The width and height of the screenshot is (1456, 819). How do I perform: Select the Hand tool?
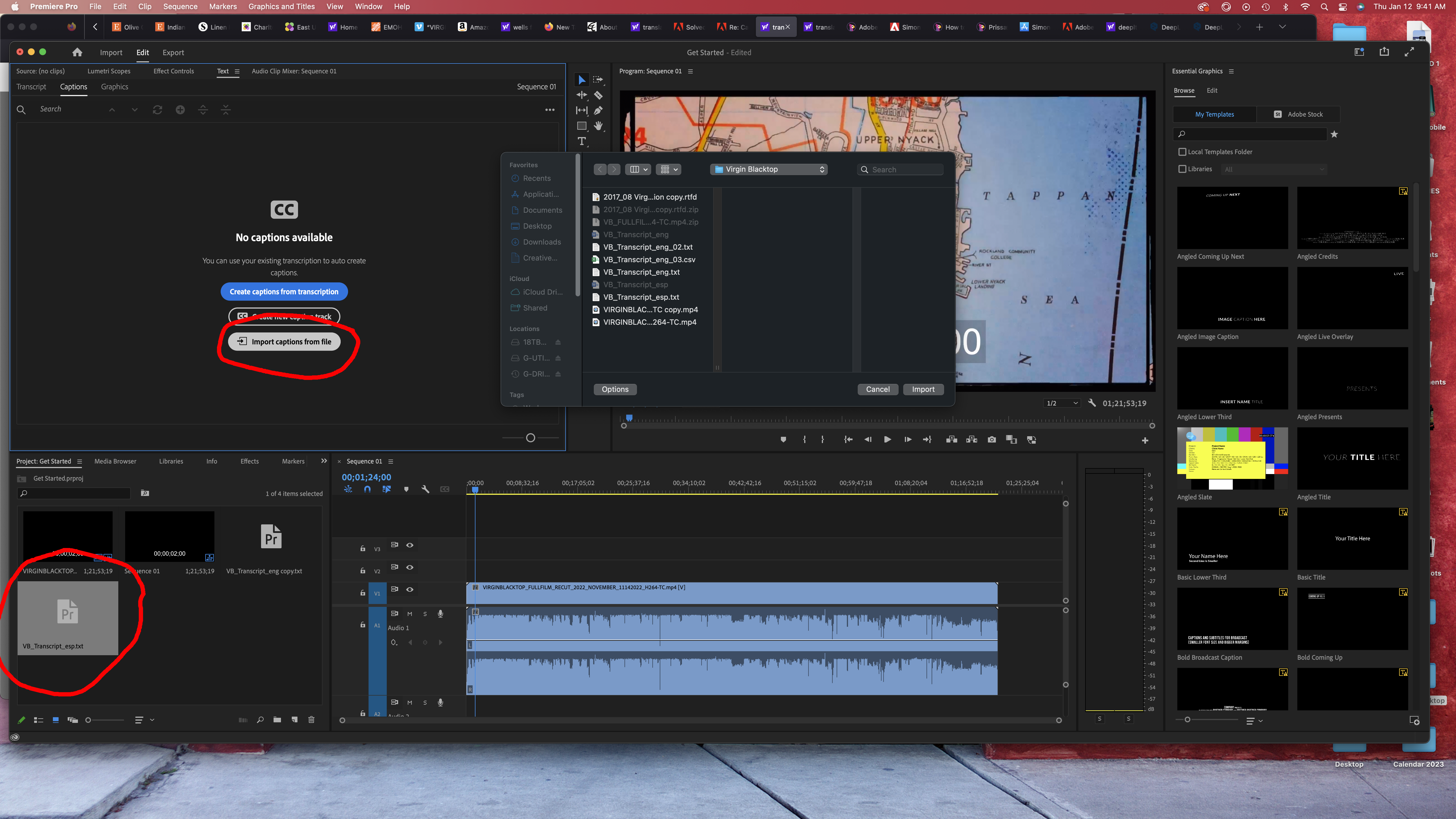(x=598, y=125)
